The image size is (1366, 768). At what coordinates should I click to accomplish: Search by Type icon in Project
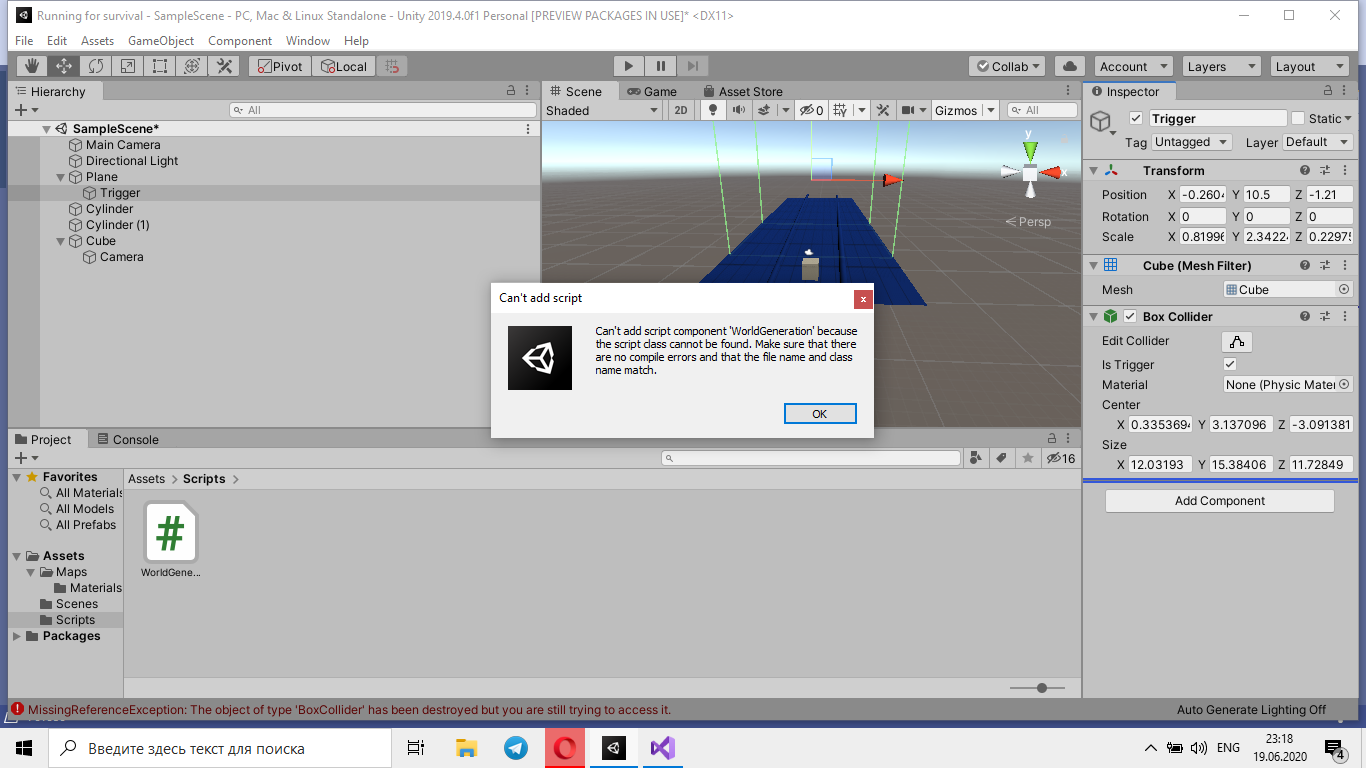pos(976,458)
